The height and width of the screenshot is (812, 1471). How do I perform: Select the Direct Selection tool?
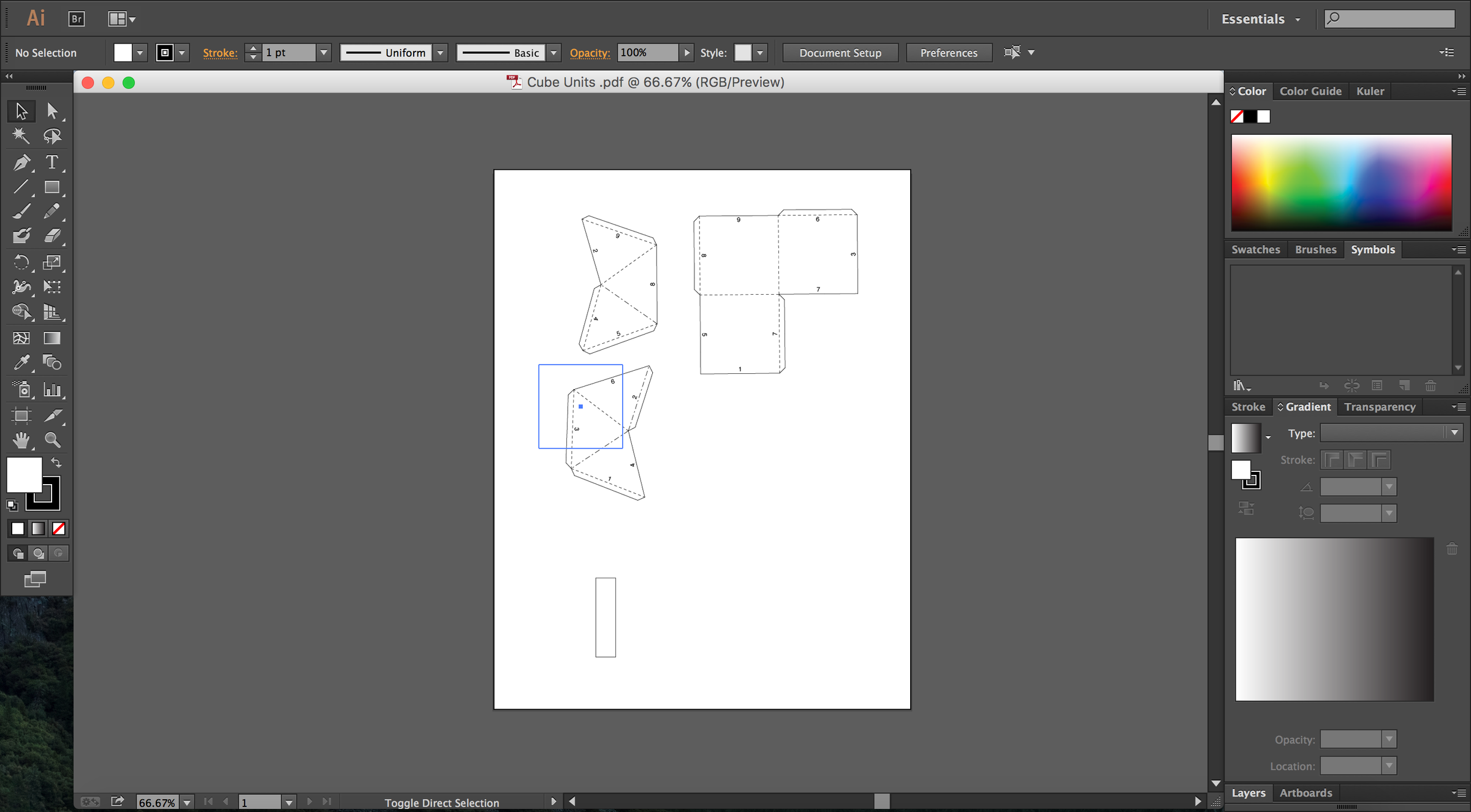coord(52,111)
